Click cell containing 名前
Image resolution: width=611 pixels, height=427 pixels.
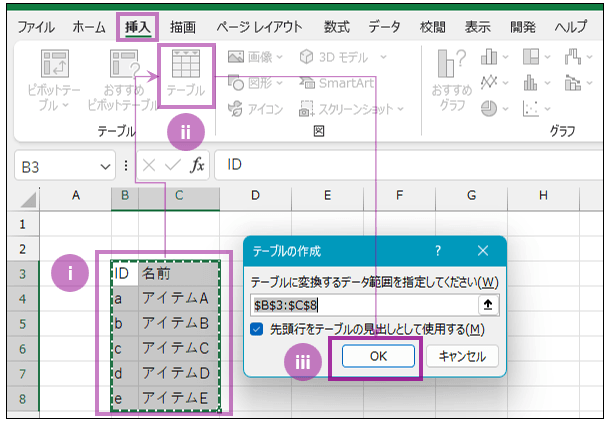pyautogui.click(x=179, y=274)
